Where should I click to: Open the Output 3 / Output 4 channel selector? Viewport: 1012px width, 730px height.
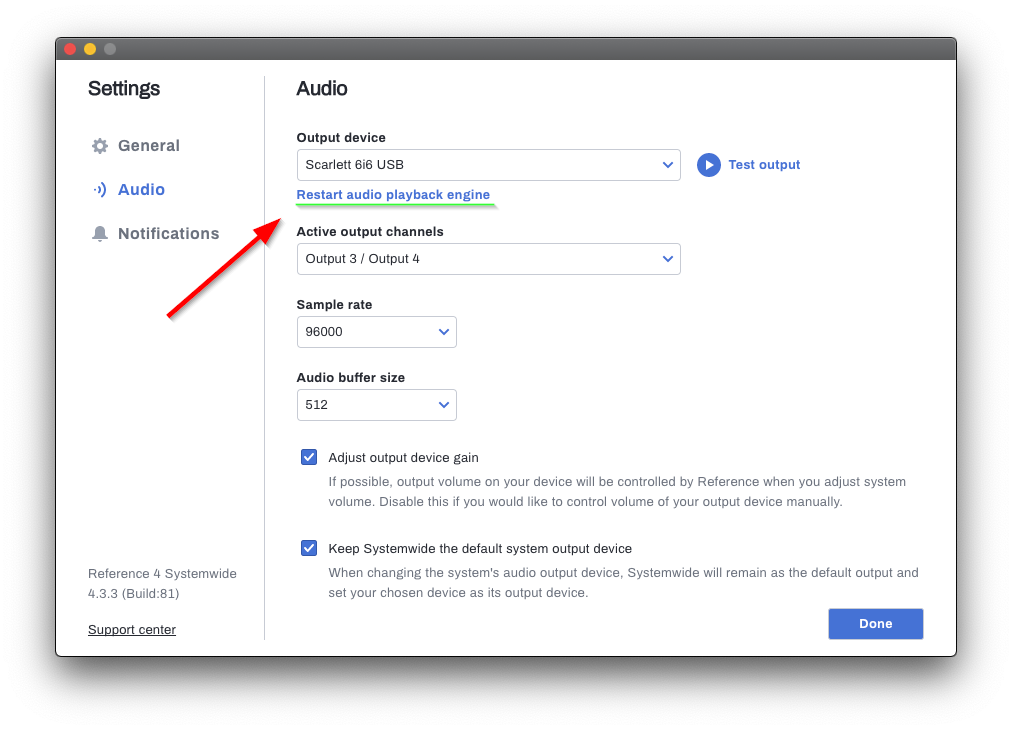click(x=489, y=259)
